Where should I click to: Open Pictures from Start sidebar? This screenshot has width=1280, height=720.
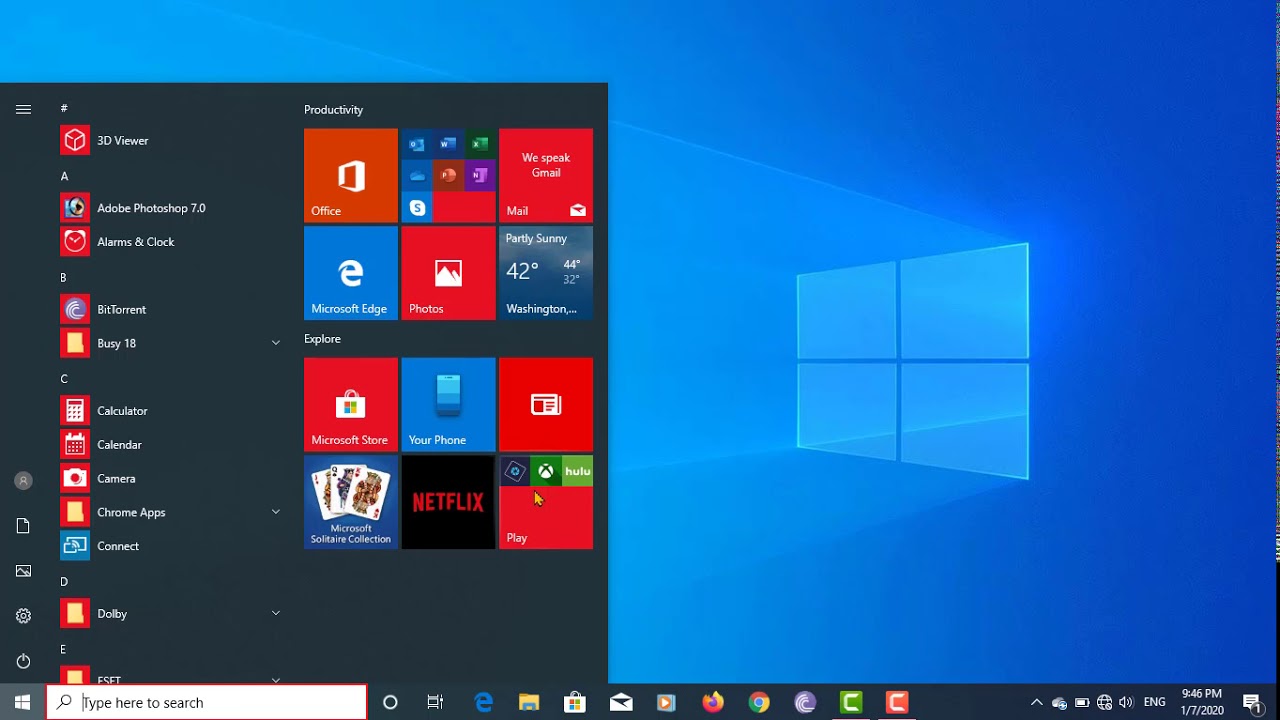point(23,571)
